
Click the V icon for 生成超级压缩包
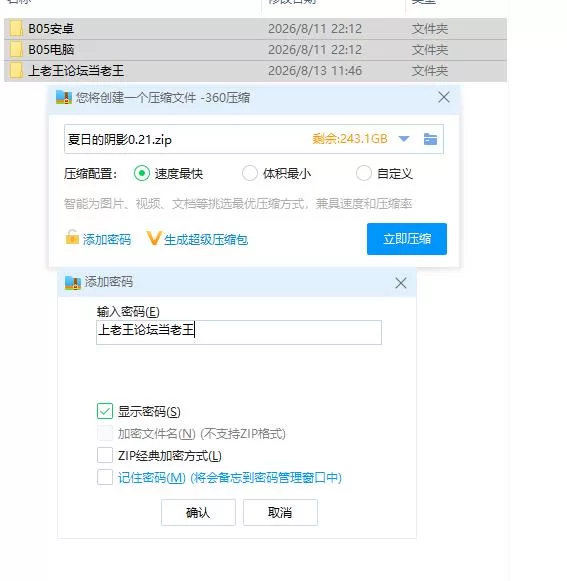(x=154, y=238)
